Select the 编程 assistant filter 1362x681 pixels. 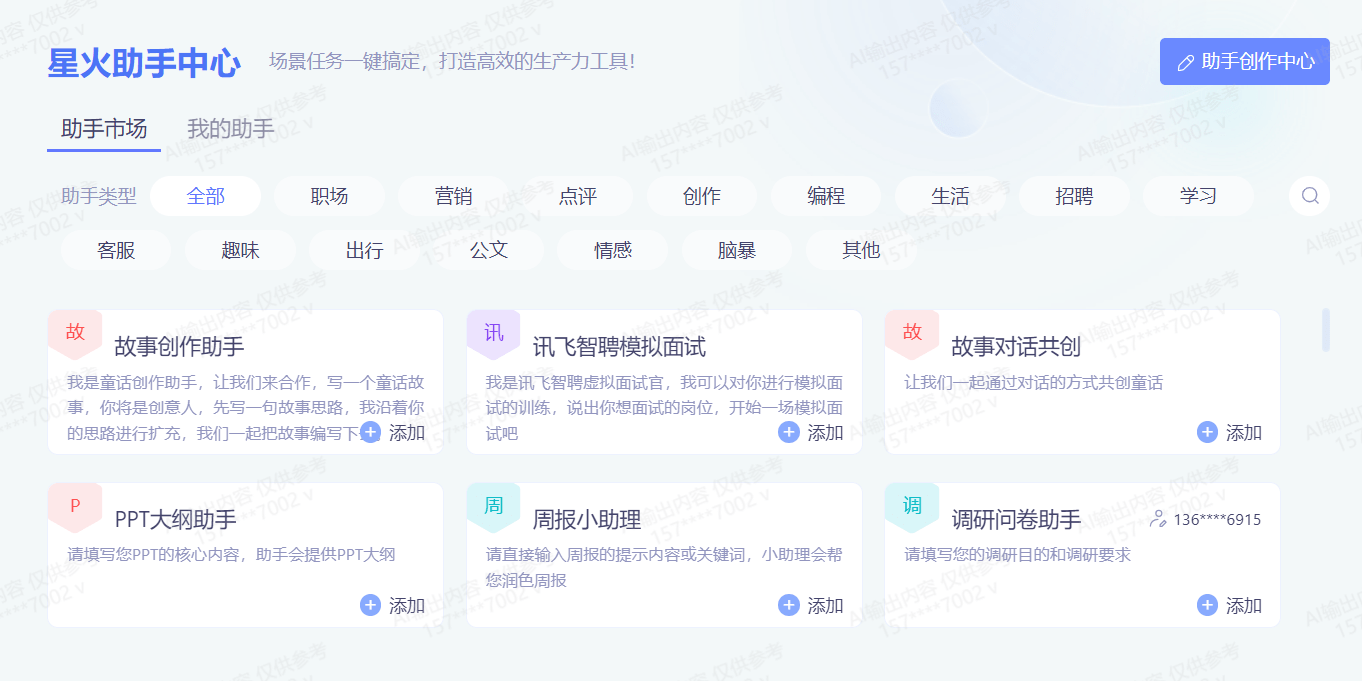click(x=826, y=196)
